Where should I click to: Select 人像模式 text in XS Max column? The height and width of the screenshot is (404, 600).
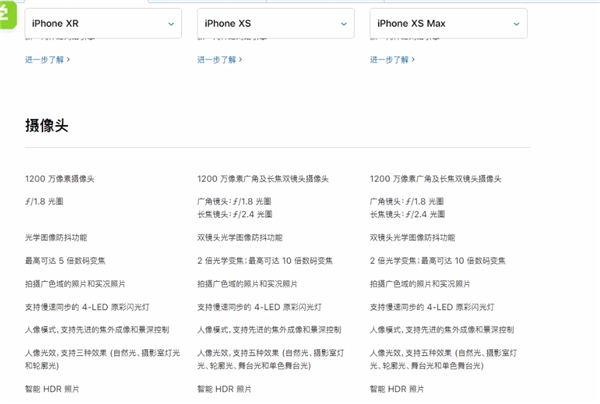[x=385, y=330]
